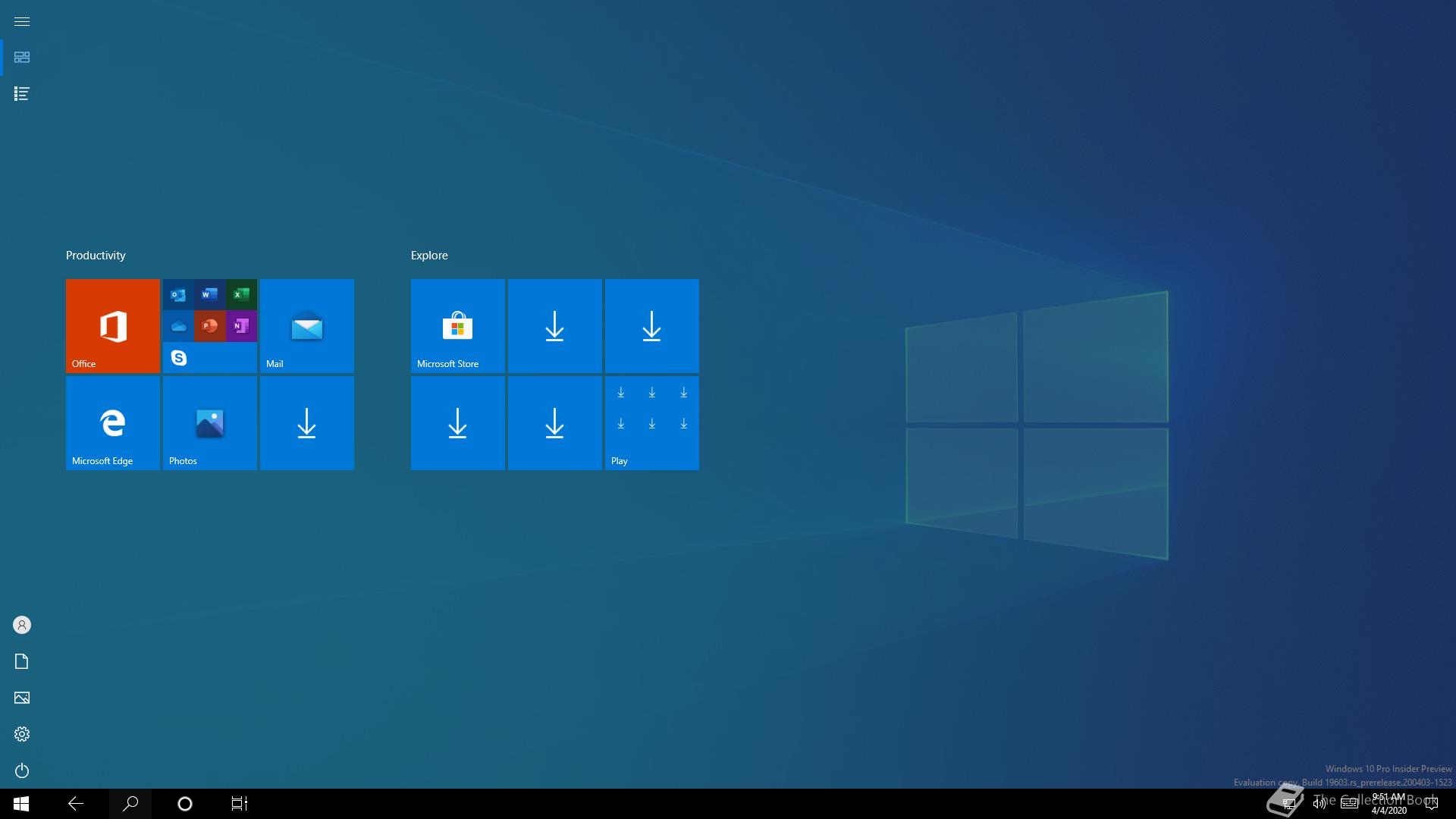Open the user account menu
The height and width of the screenshot is (819, 1456).
click(22, 625)
